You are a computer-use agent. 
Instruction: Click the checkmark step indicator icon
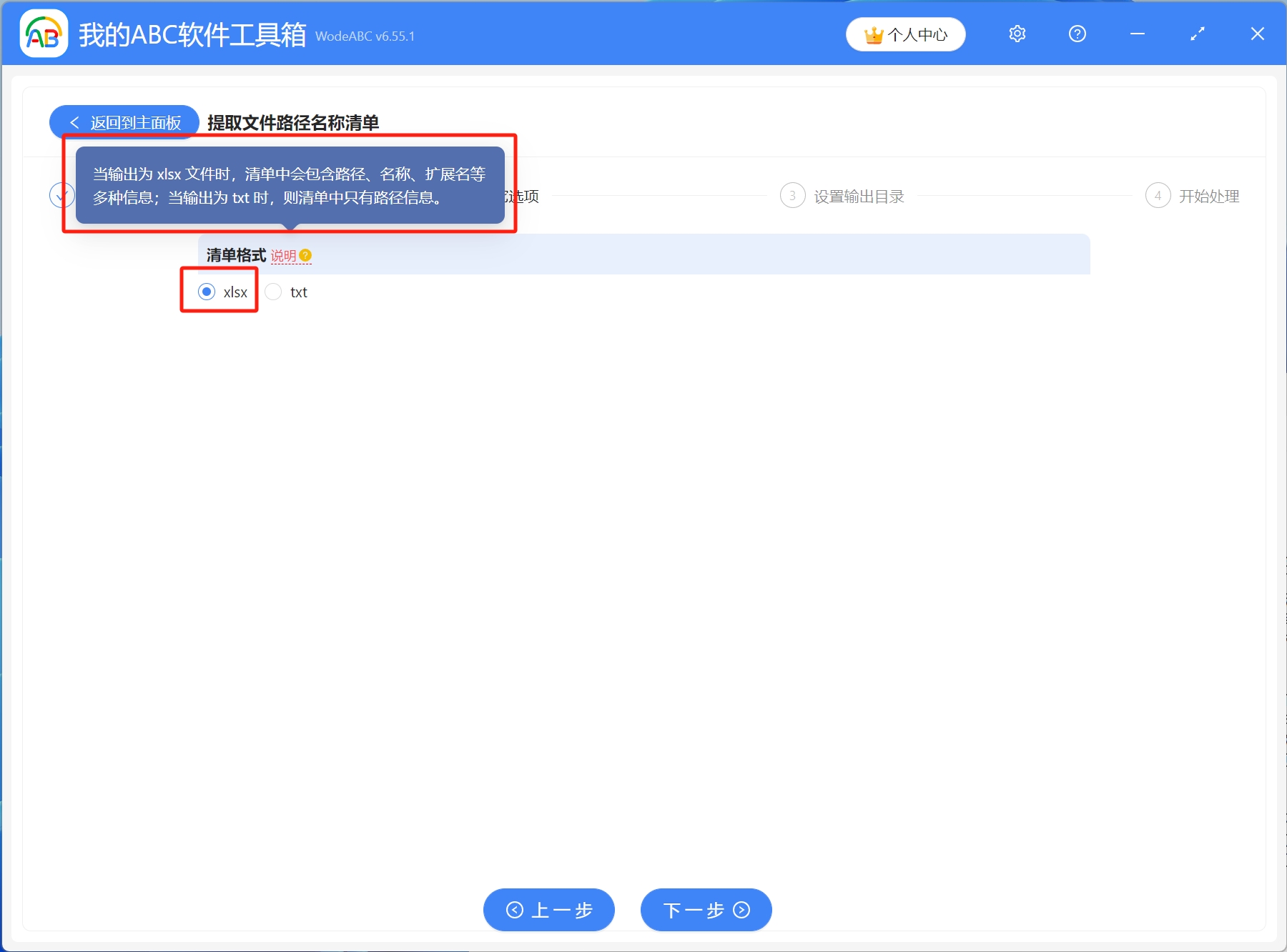[x=61, y=195]
